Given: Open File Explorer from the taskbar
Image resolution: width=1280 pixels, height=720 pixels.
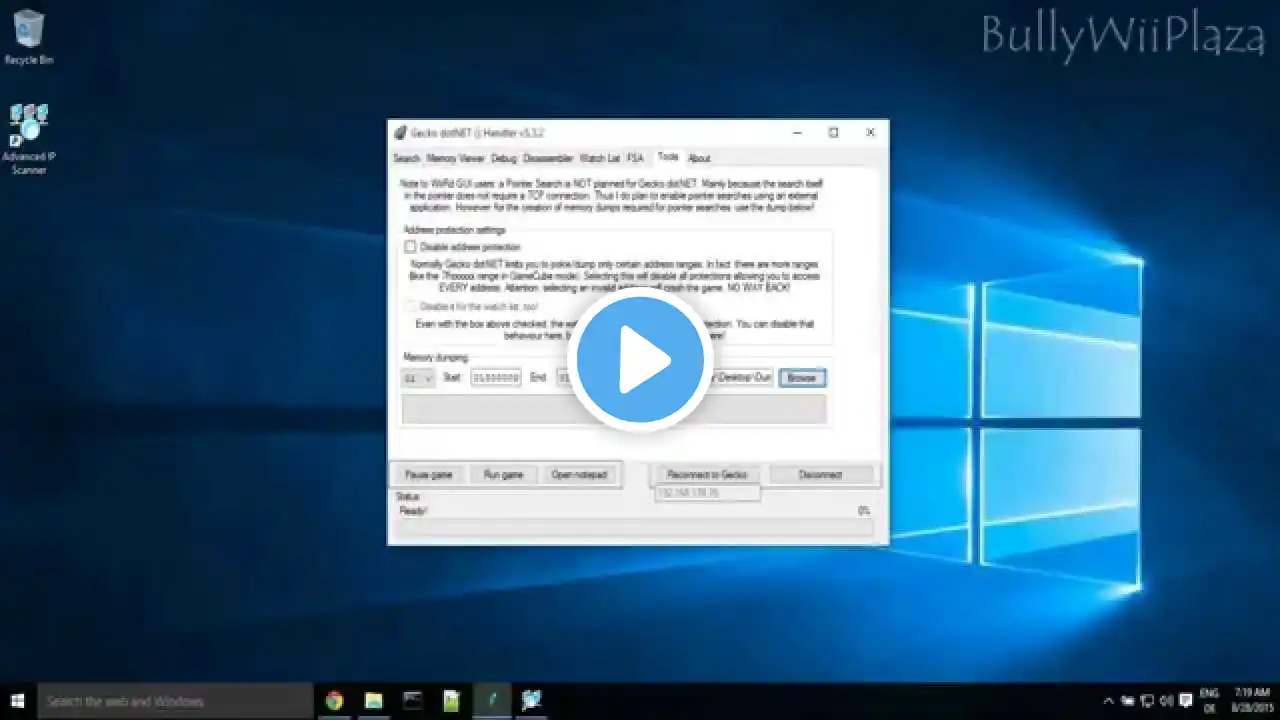Looking at the screenshot, I should [373, 701].
